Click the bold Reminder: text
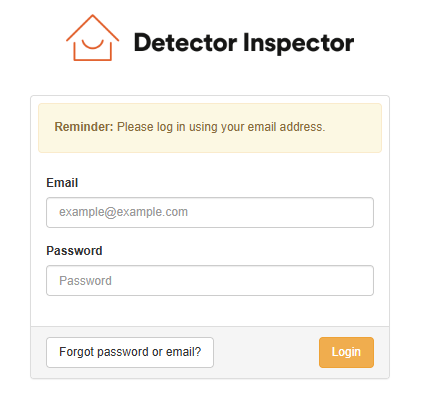The width and height of the screenshot is (424, 405). click(84, 127)
